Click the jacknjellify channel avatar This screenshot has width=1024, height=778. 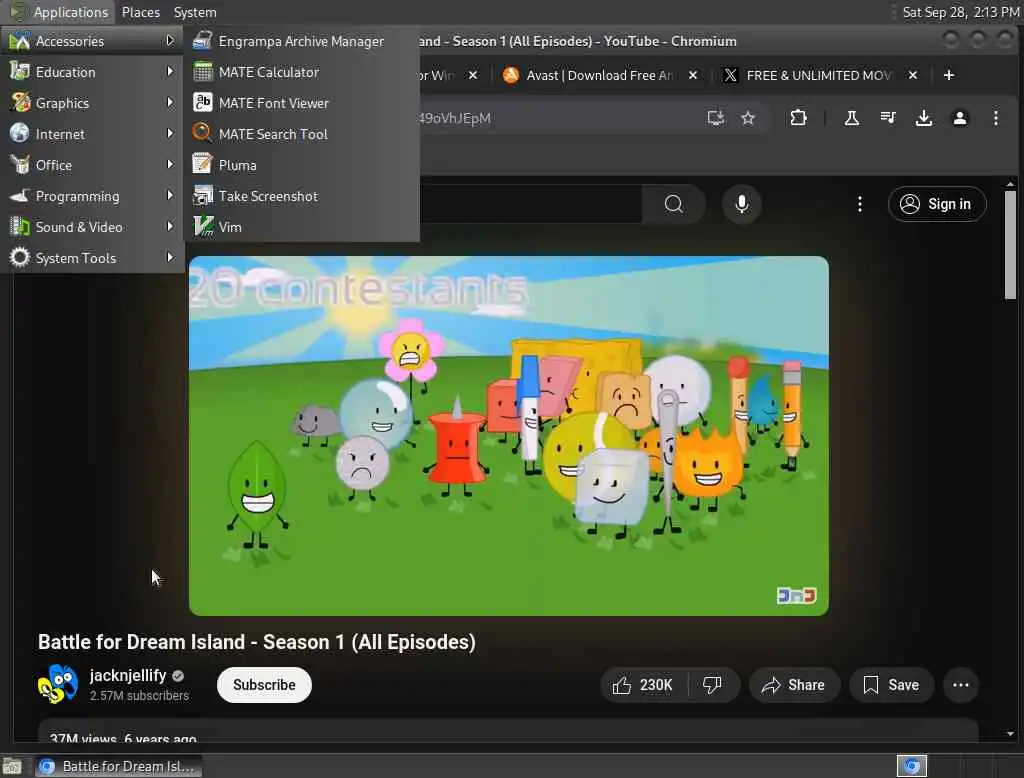click(x=57, y=685)
